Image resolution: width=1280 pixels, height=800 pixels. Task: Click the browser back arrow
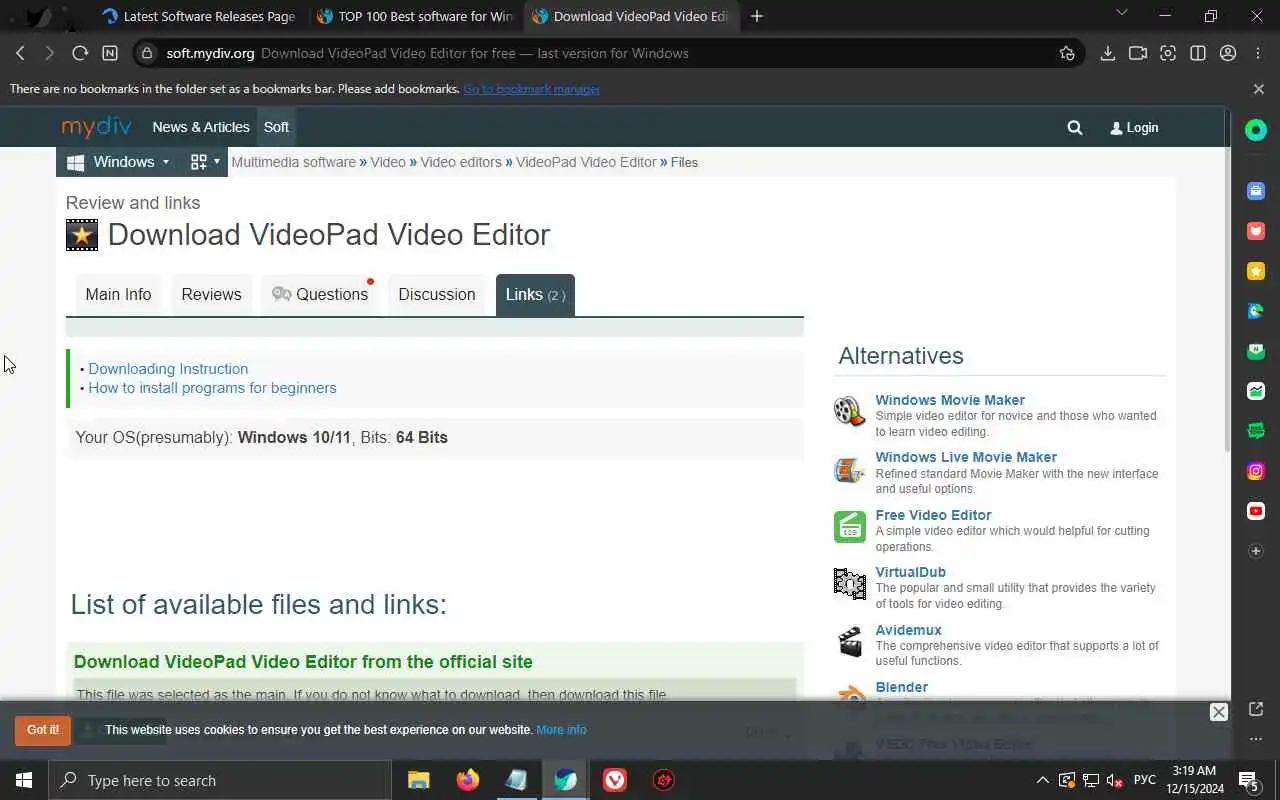tap(20, 53)
